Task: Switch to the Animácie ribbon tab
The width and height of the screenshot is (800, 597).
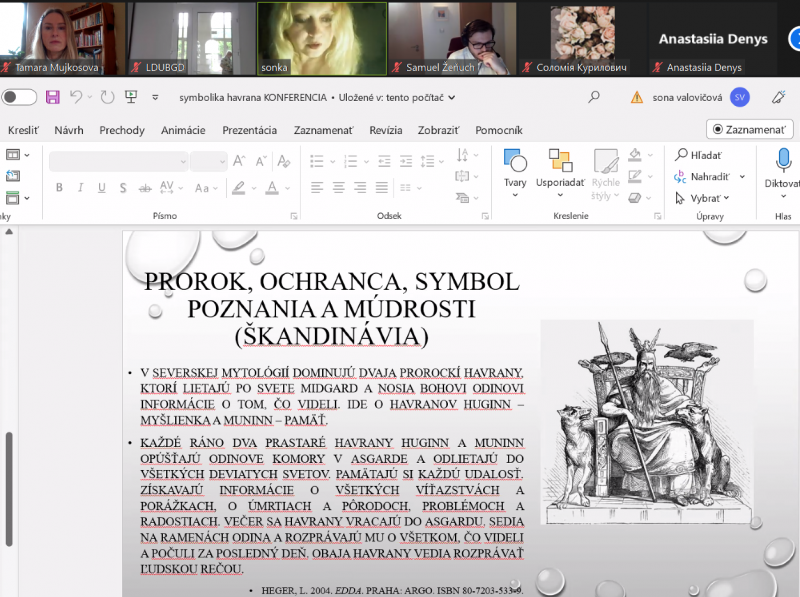Action: tap(183, 130)
